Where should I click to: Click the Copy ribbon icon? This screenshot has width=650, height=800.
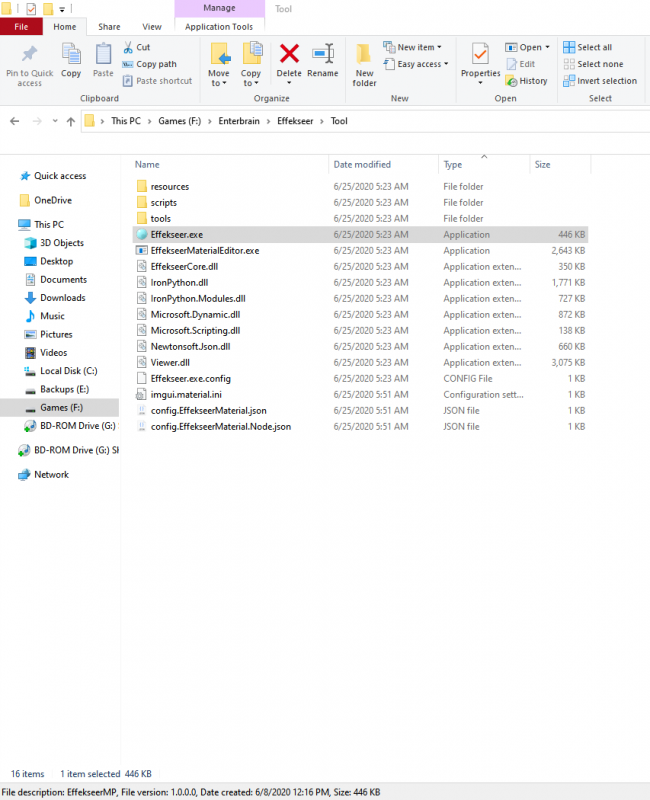[x=71, y=54]
